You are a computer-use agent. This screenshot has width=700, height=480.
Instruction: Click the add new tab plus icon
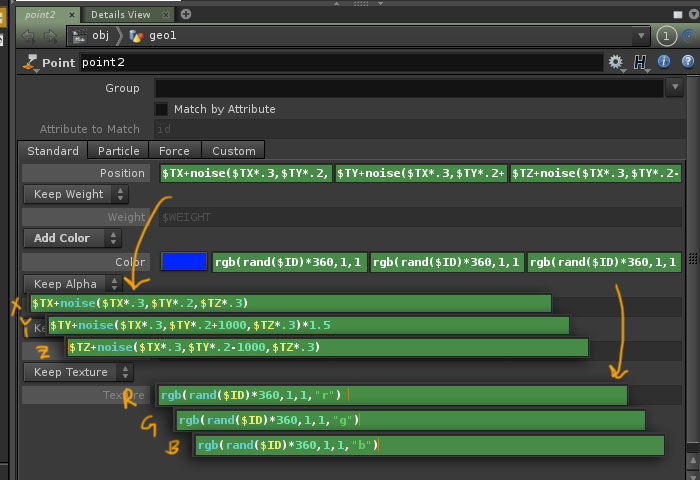(186, 14)
